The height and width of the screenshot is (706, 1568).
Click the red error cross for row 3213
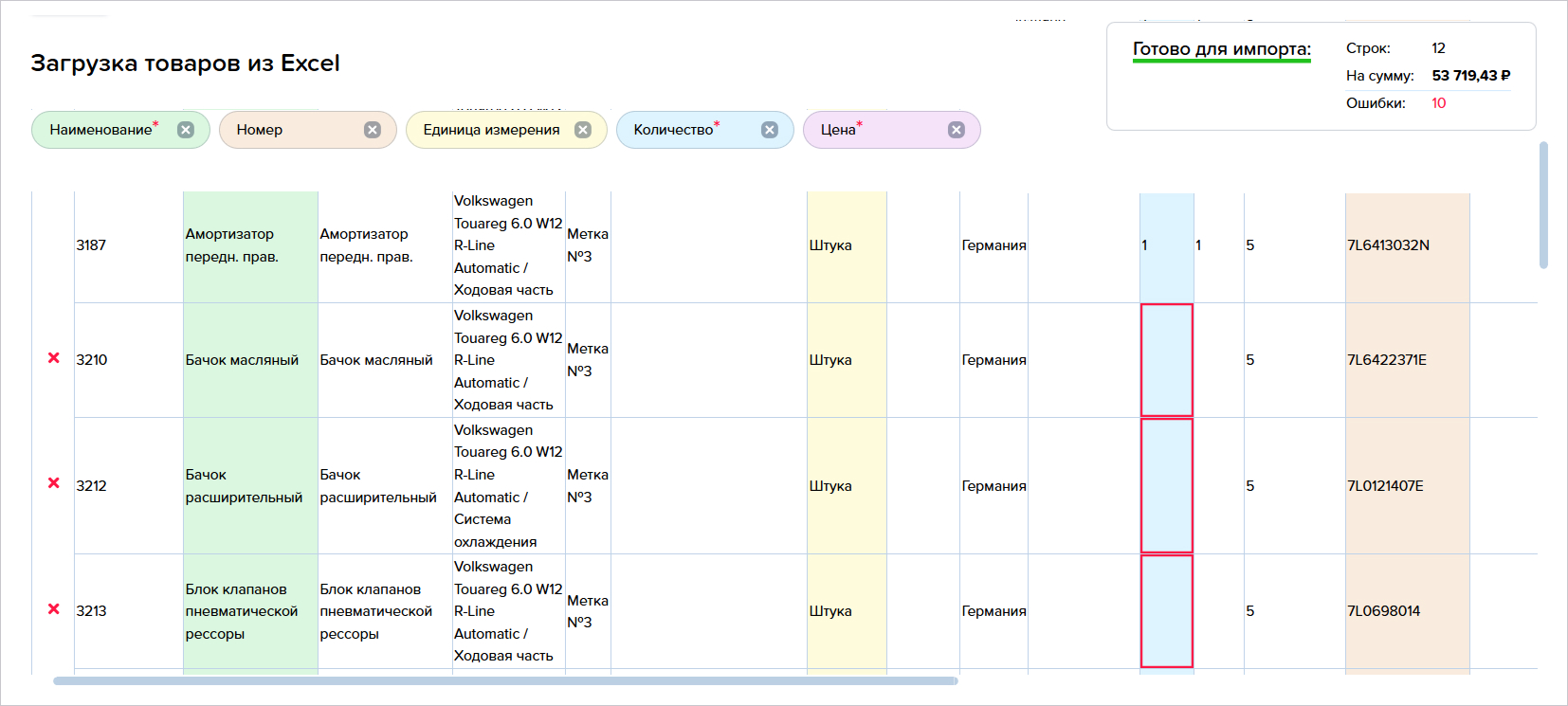[54, 608]
